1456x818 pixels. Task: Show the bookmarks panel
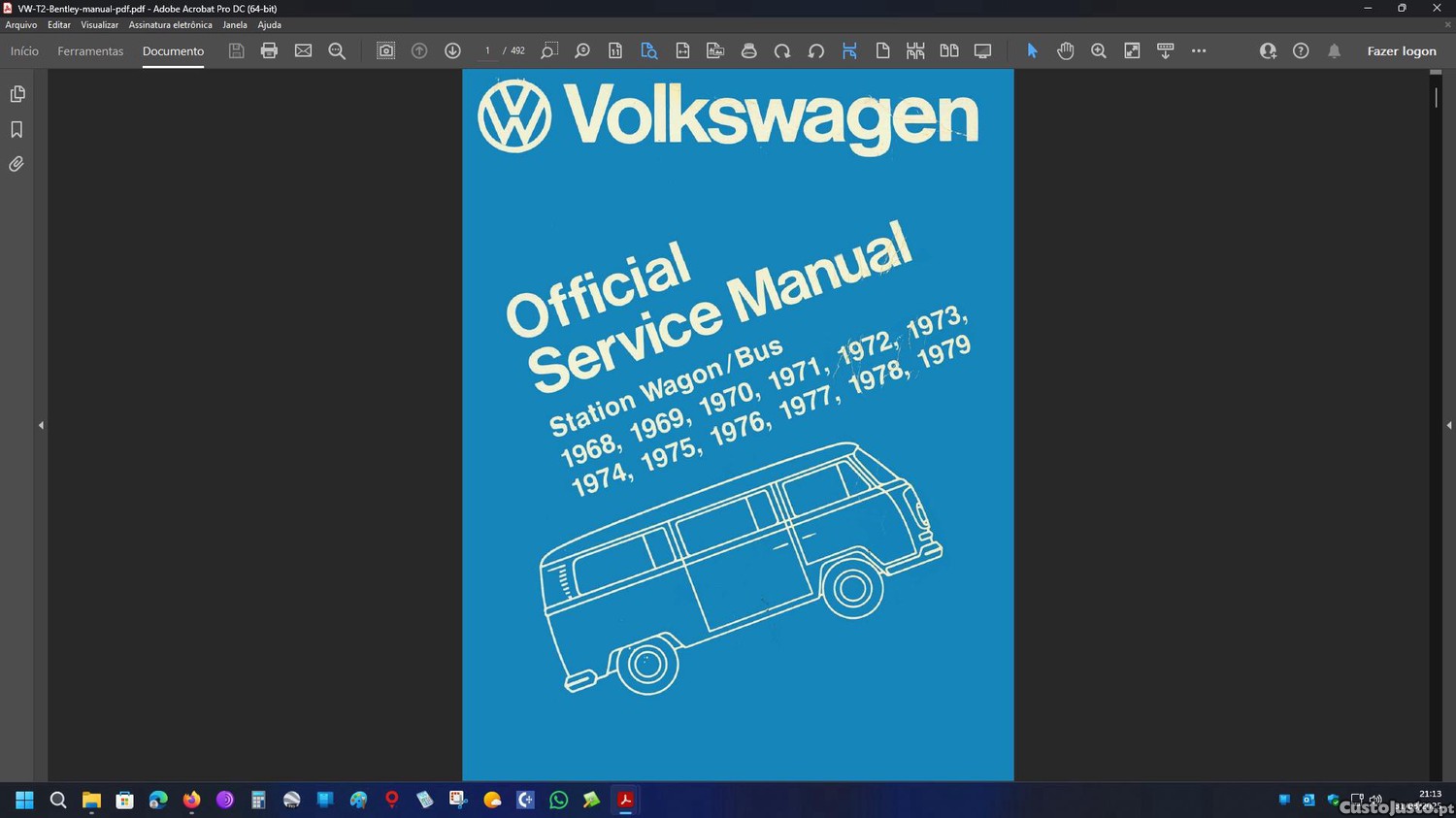pyautogui.click(x=17, y=129)
